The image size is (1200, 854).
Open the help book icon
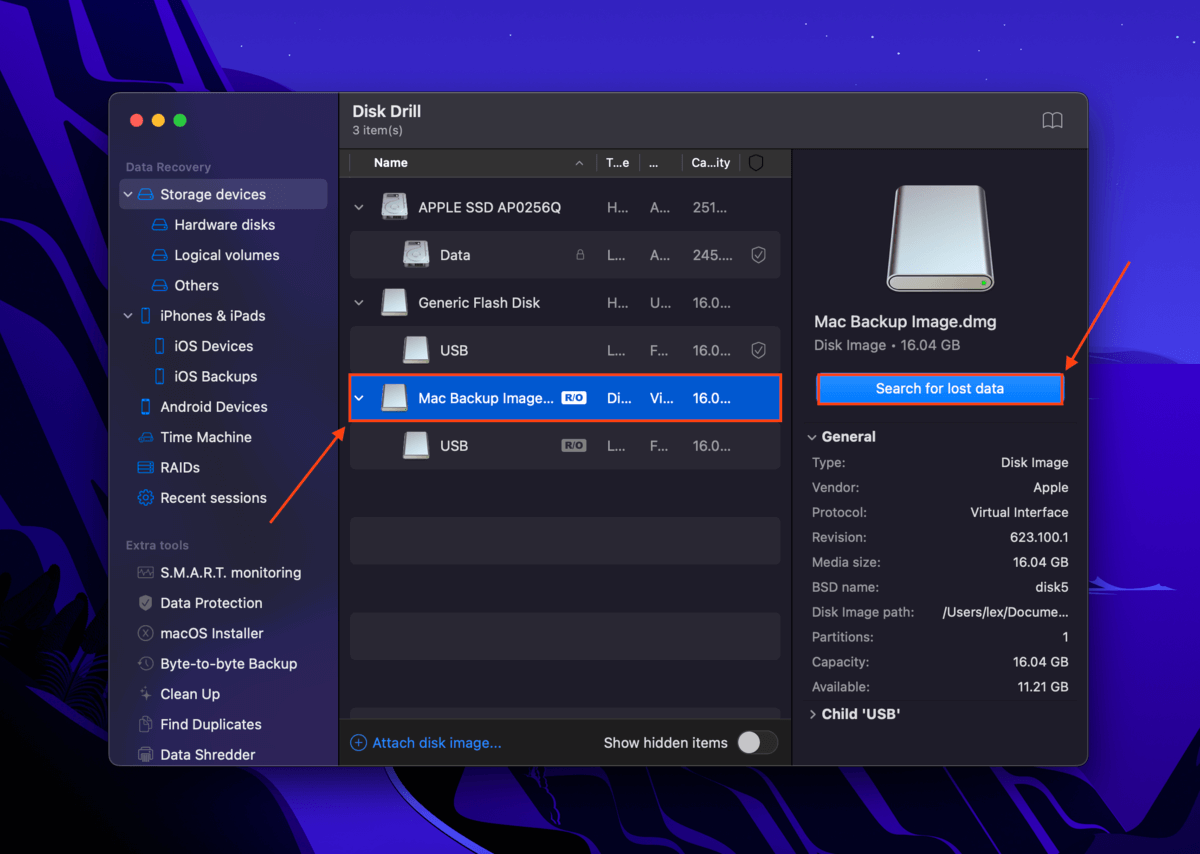point(1052,120)
